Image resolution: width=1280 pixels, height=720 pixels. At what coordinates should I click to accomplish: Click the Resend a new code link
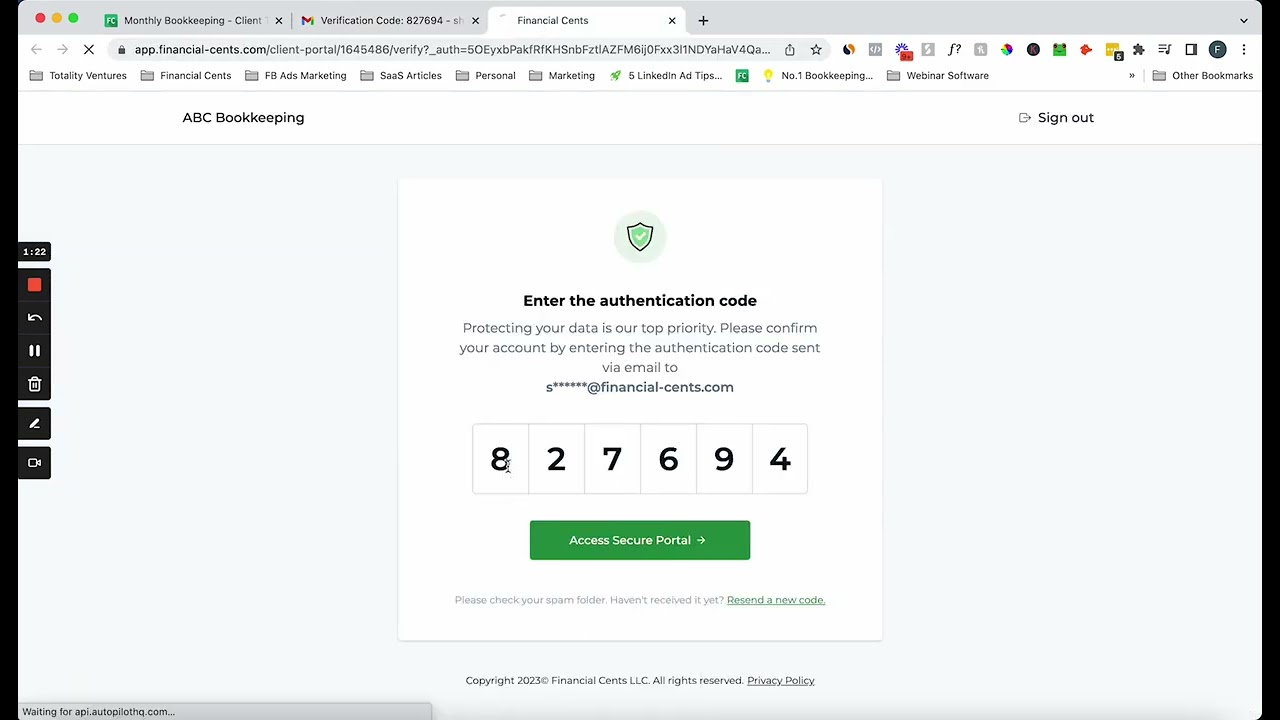(x=776, y=600)
